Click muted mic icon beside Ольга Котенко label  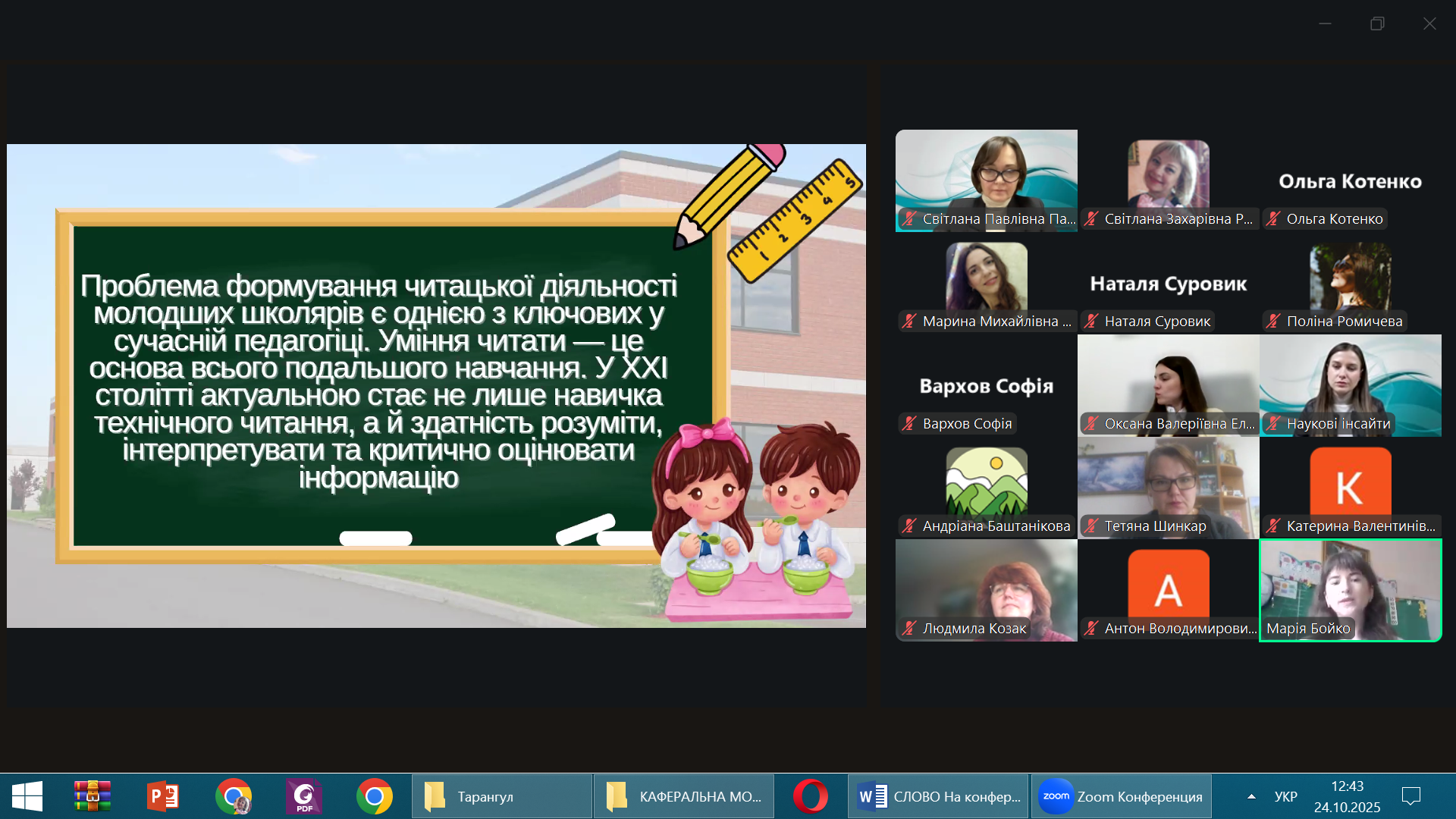(x=1273, y=219)
